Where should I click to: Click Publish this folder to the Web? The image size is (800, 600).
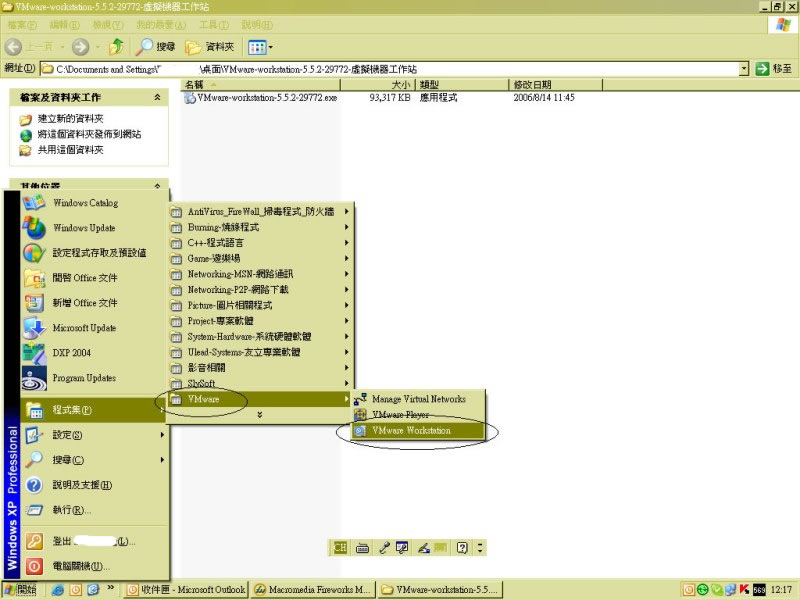[x=89, y=134]
